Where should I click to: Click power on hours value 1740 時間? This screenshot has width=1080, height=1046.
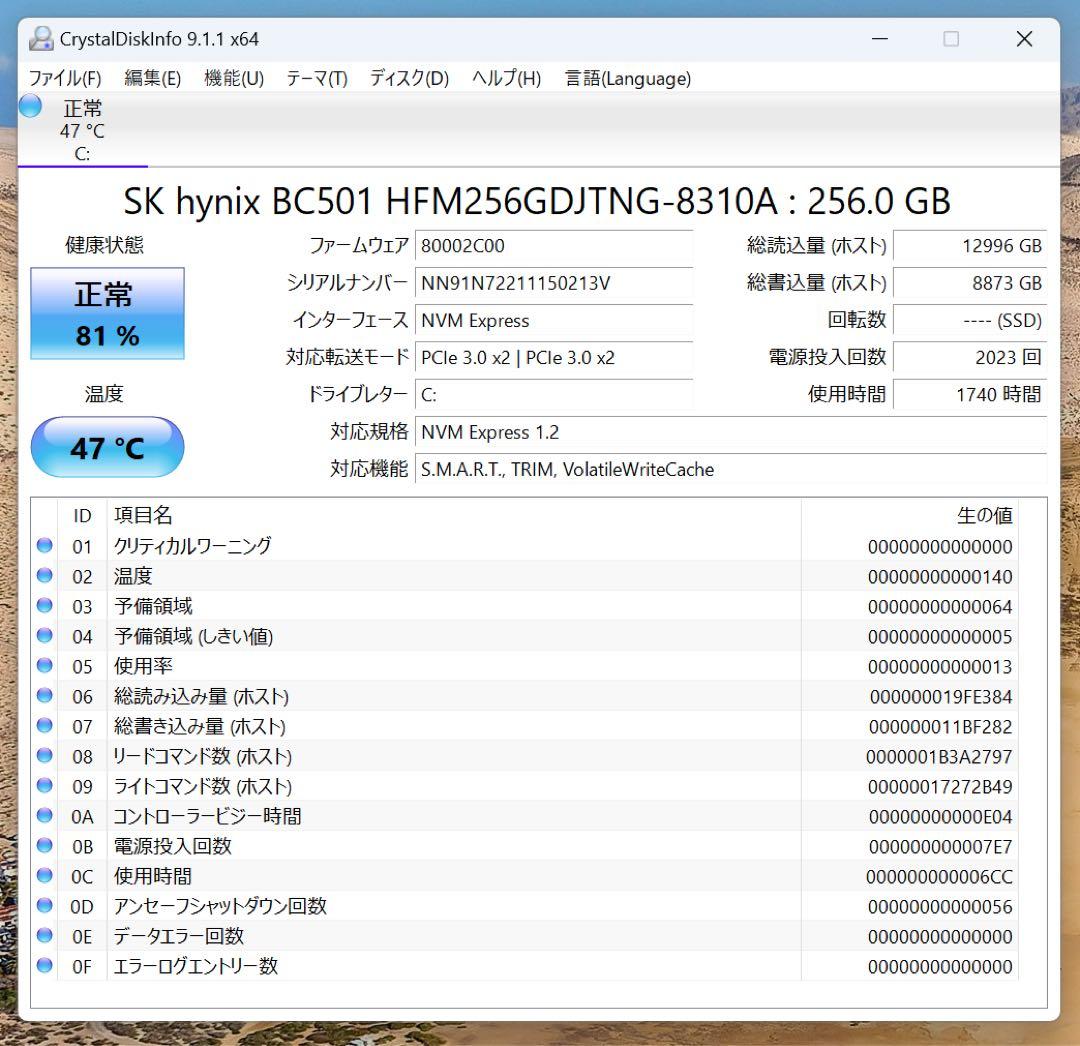pyautogui.click(x=970, y=395)
